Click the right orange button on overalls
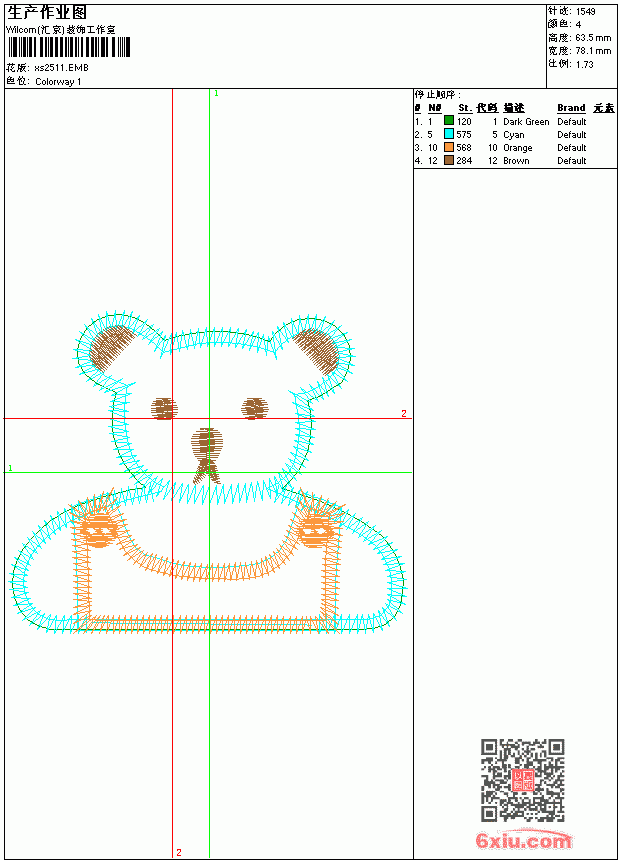 point(315,531)
